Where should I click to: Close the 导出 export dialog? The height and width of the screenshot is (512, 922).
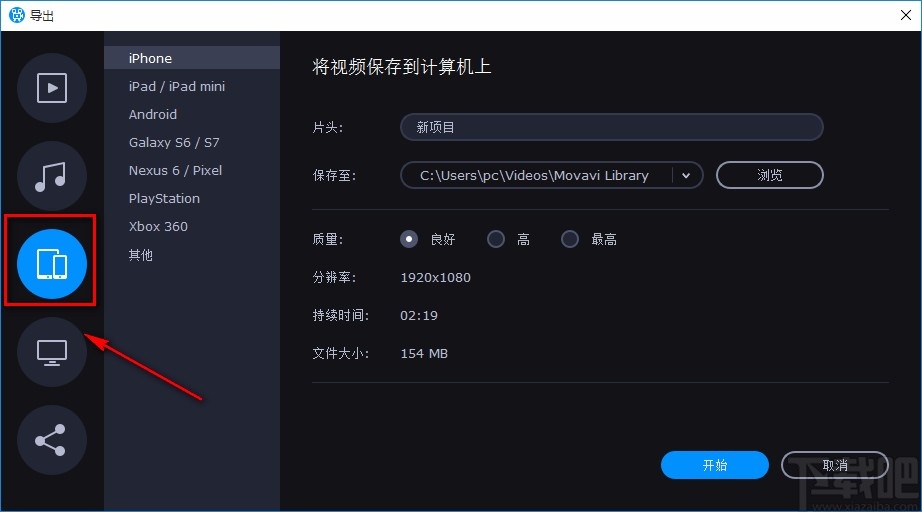pos(906,15)
